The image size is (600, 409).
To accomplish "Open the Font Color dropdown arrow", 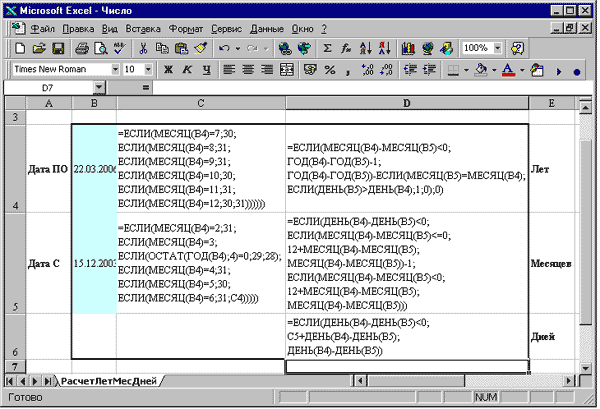I will tap(522, 70).
